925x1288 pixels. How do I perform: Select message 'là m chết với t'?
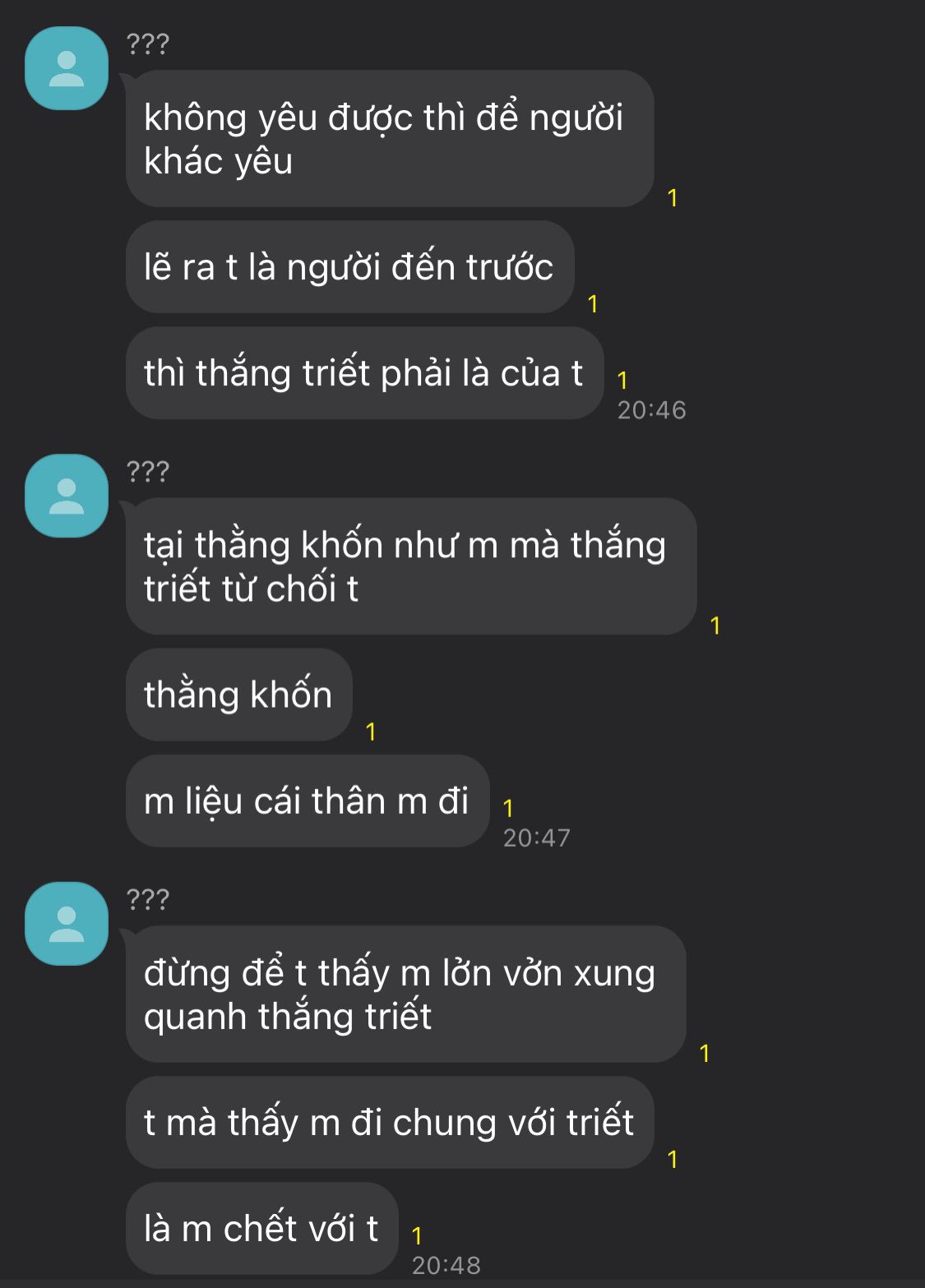(x=261, y=1228)
